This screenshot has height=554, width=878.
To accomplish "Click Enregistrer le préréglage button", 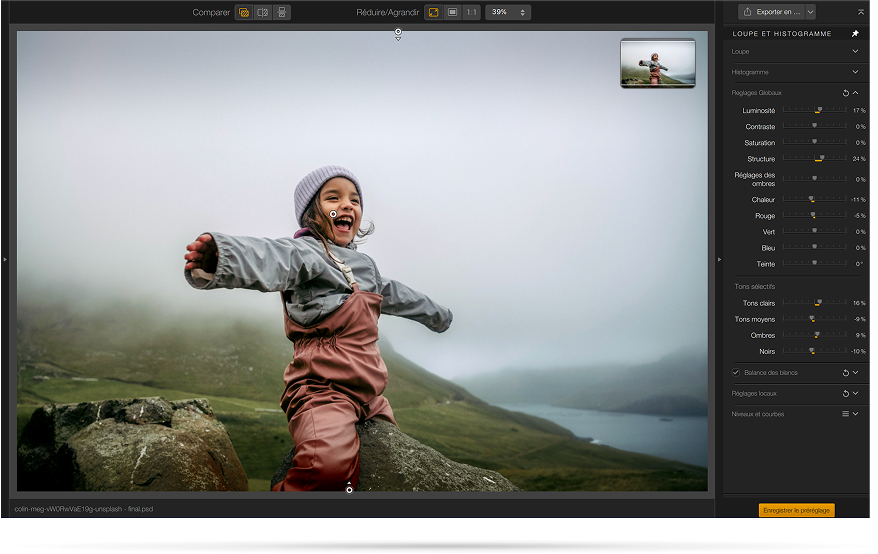I will 796,510.
